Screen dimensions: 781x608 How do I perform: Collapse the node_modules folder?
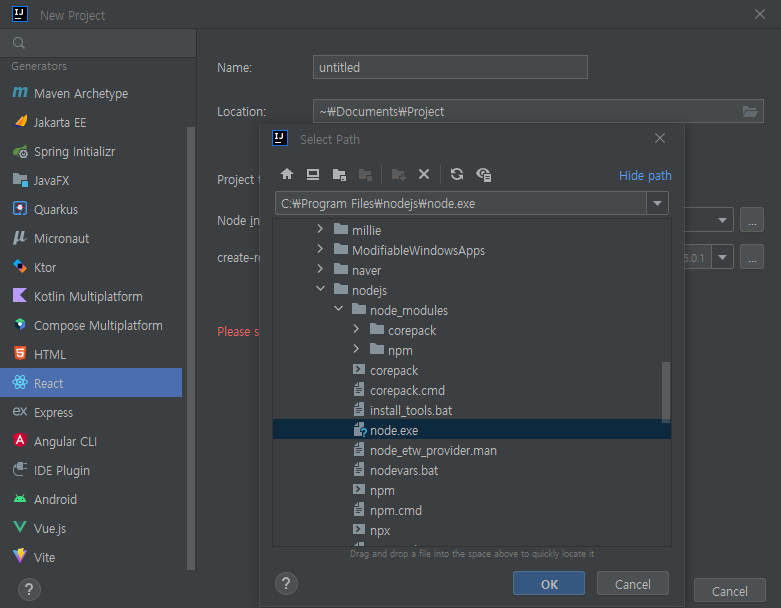tap(339, 309)
